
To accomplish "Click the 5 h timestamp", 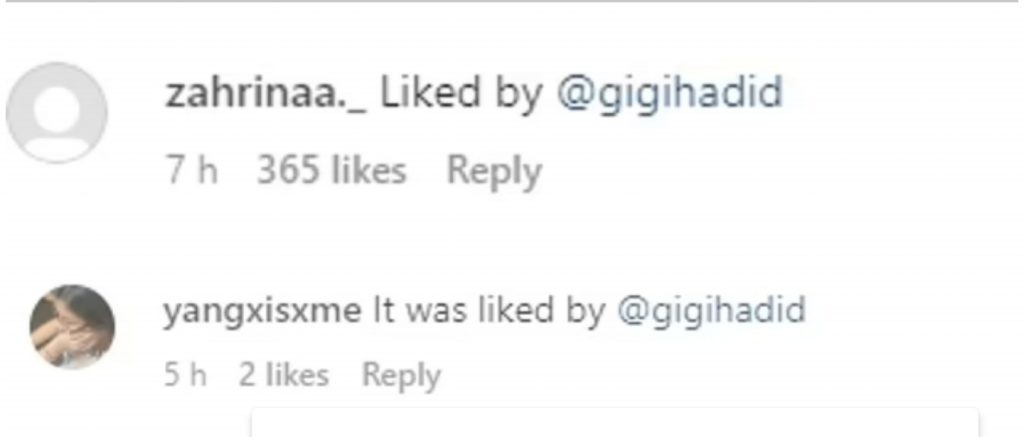I will [x=187, y=375].
